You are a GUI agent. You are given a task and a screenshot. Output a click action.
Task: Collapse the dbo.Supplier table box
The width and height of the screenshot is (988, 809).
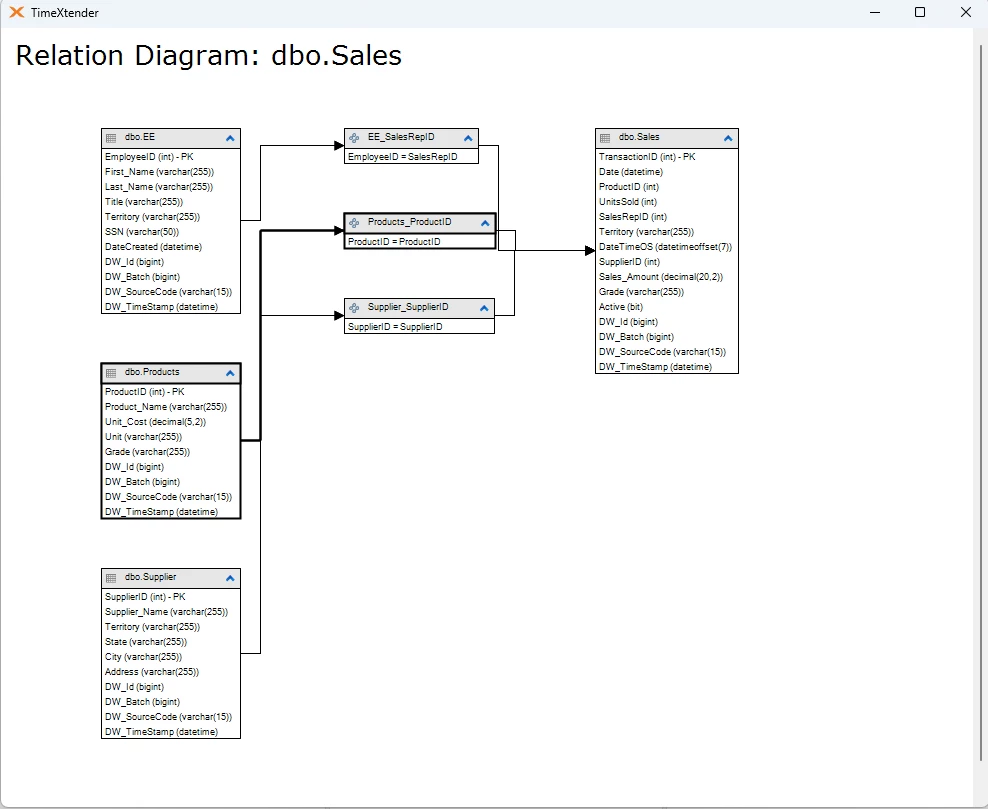point(230,578)
